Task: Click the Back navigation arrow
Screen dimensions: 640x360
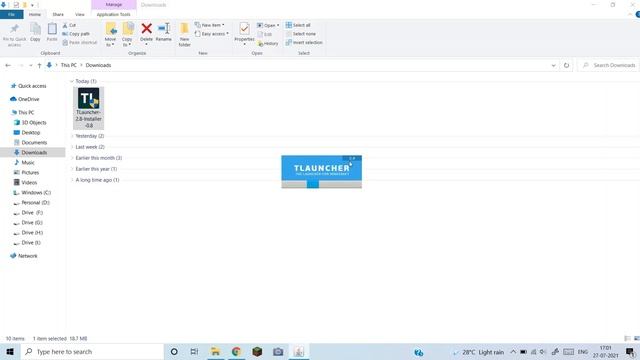Action: 8,65
